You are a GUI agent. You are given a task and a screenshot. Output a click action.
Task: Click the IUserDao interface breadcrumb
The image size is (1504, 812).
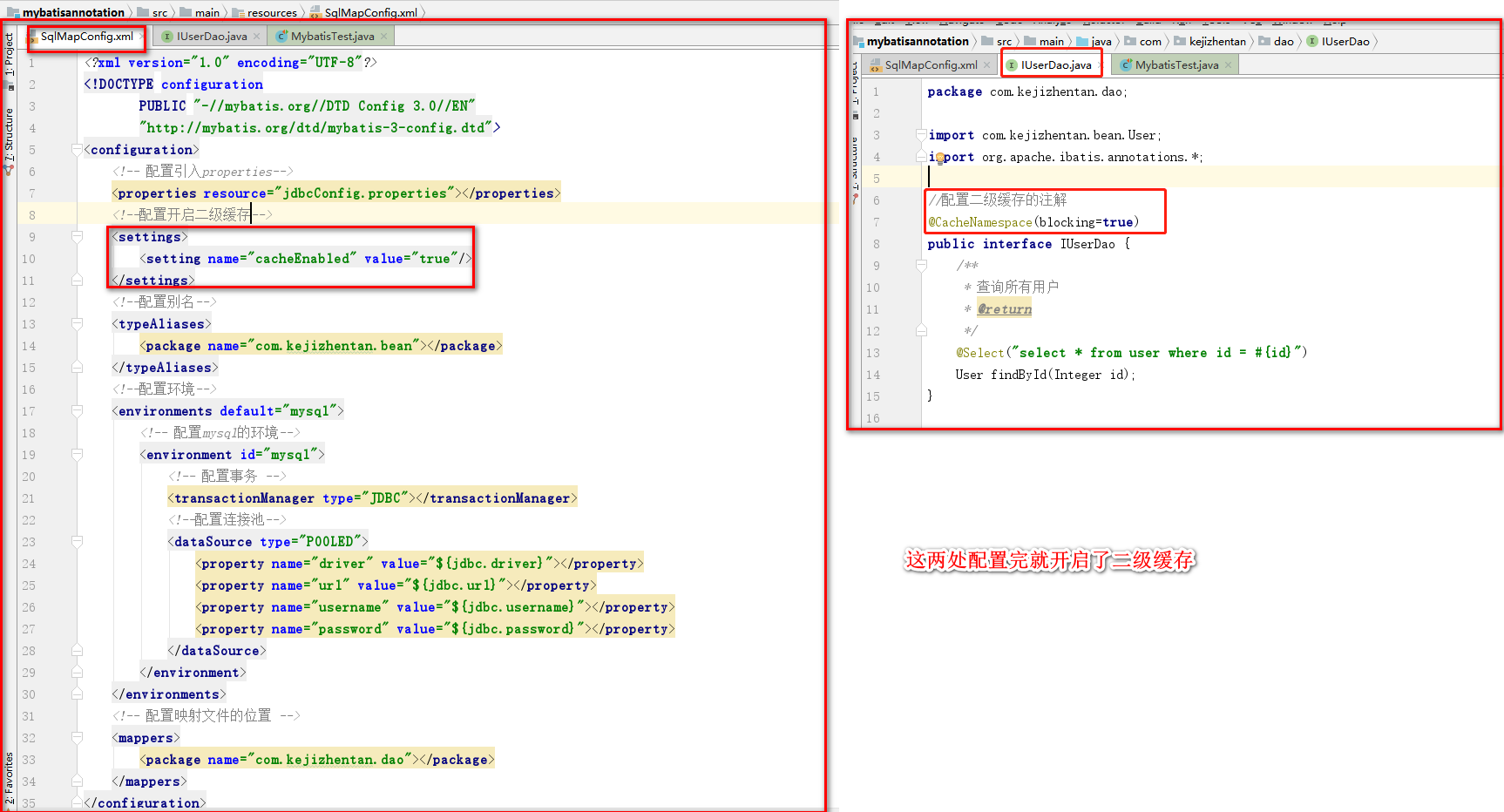click(x=1338, y=41)
